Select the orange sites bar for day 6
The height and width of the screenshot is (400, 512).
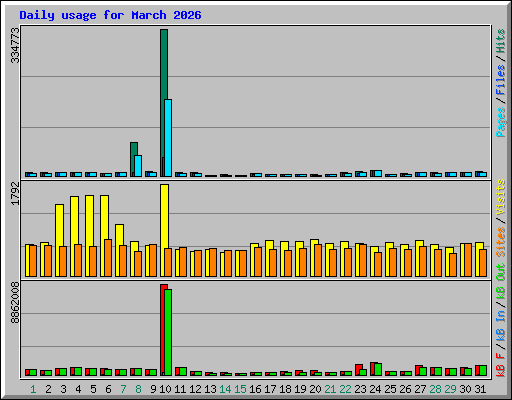tap(108, 258)
